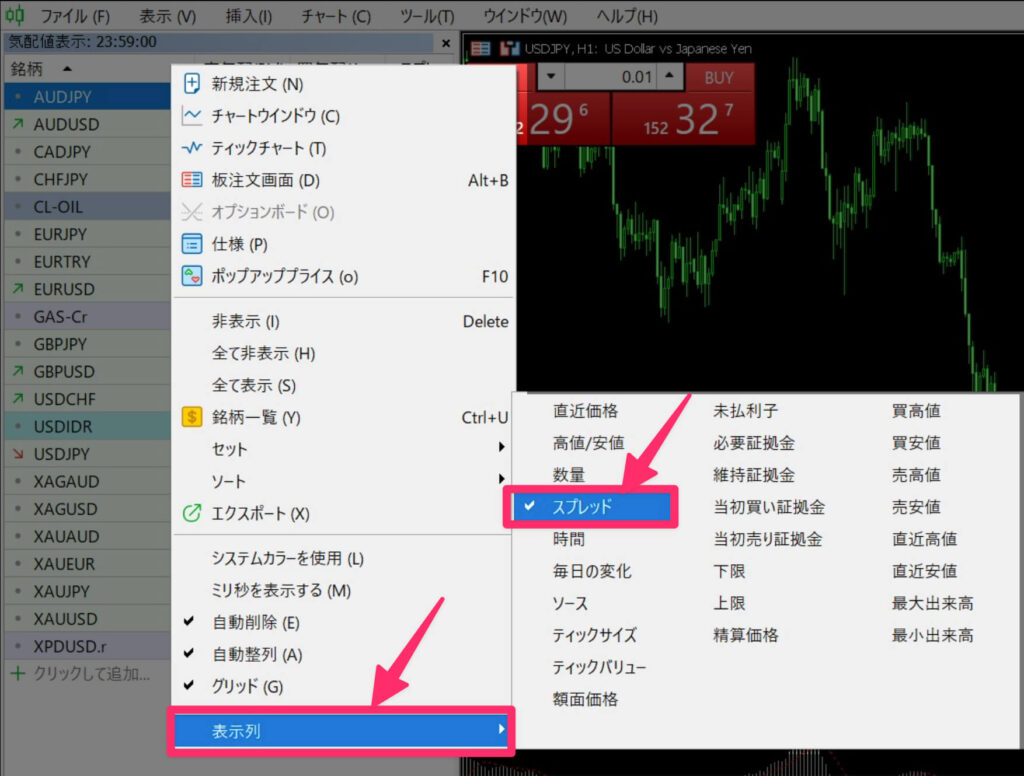Toggle グリッド display off
The height and width of the screenshot is (776, 1024).
point(188,687)
